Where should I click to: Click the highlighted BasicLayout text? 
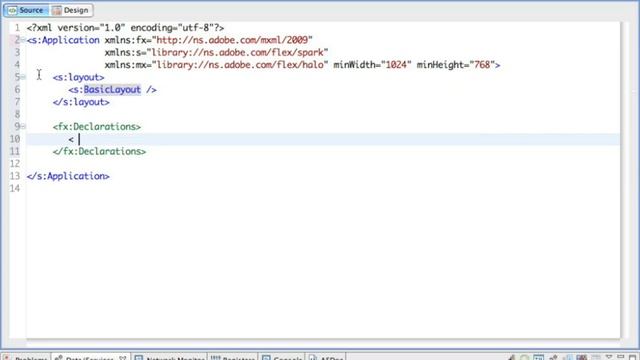(x=112, y=89)
